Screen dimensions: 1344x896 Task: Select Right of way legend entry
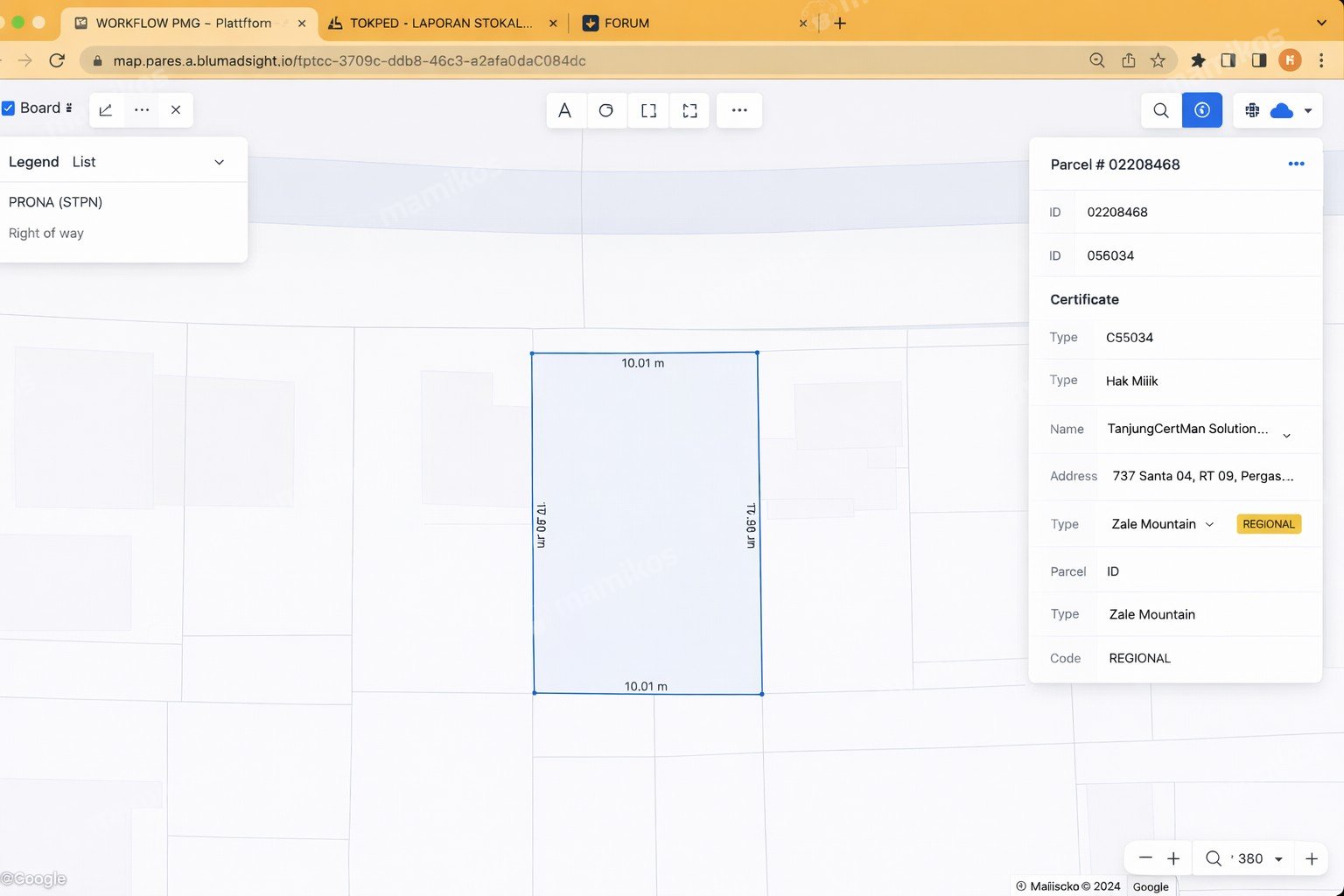tap(46, 234)
